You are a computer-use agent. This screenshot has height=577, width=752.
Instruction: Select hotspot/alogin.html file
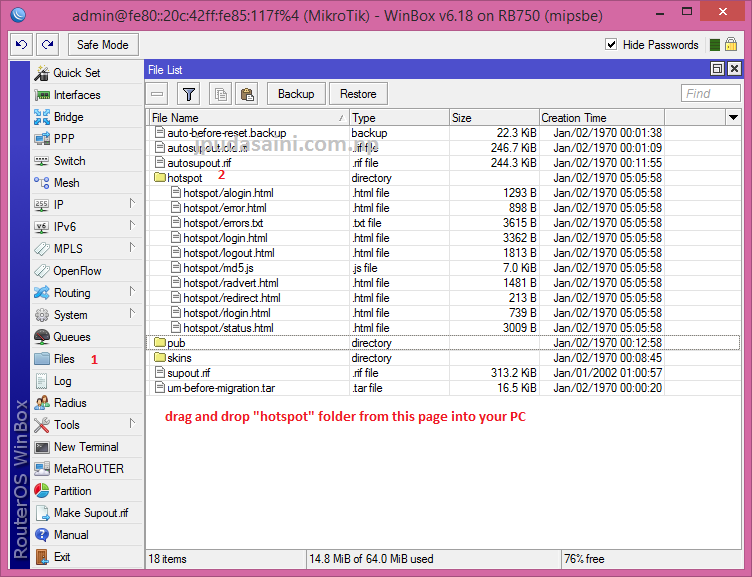tap(443, 193)
